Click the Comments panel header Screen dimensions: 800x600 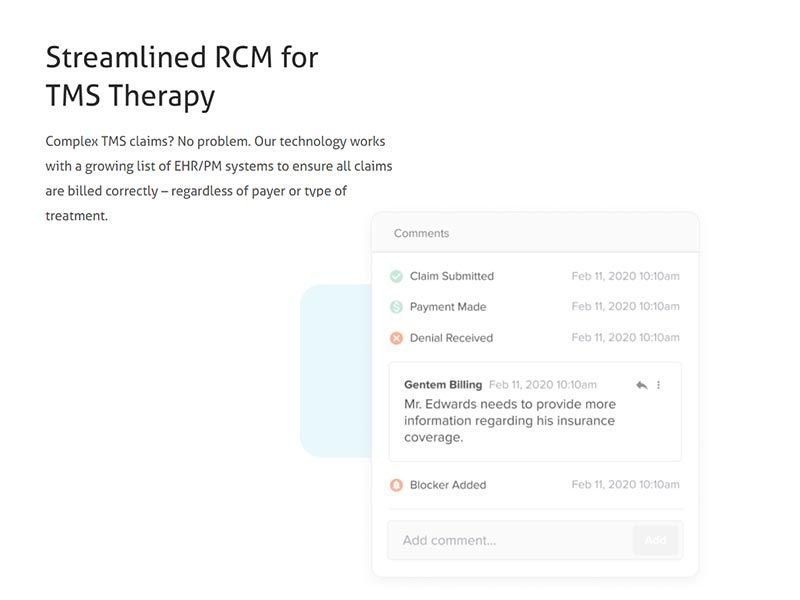coord(421,233)
